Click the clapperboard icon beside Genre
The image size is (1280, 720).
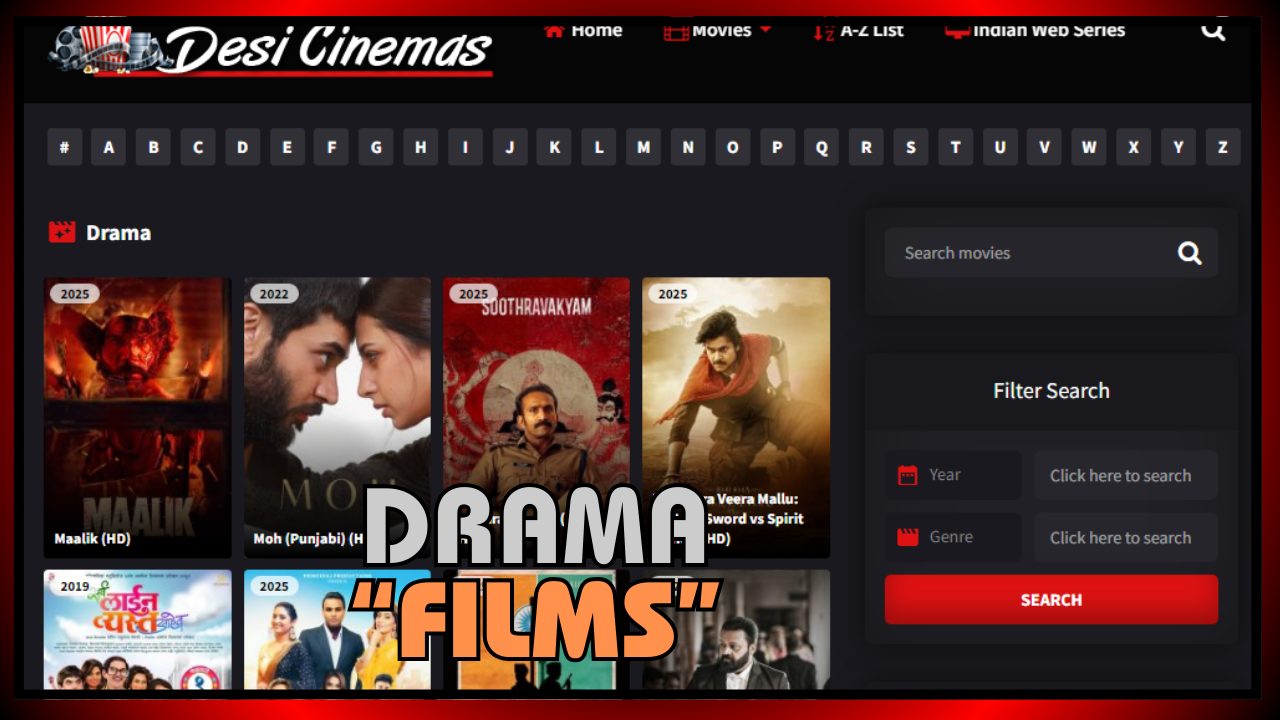[x=907, y=537]
